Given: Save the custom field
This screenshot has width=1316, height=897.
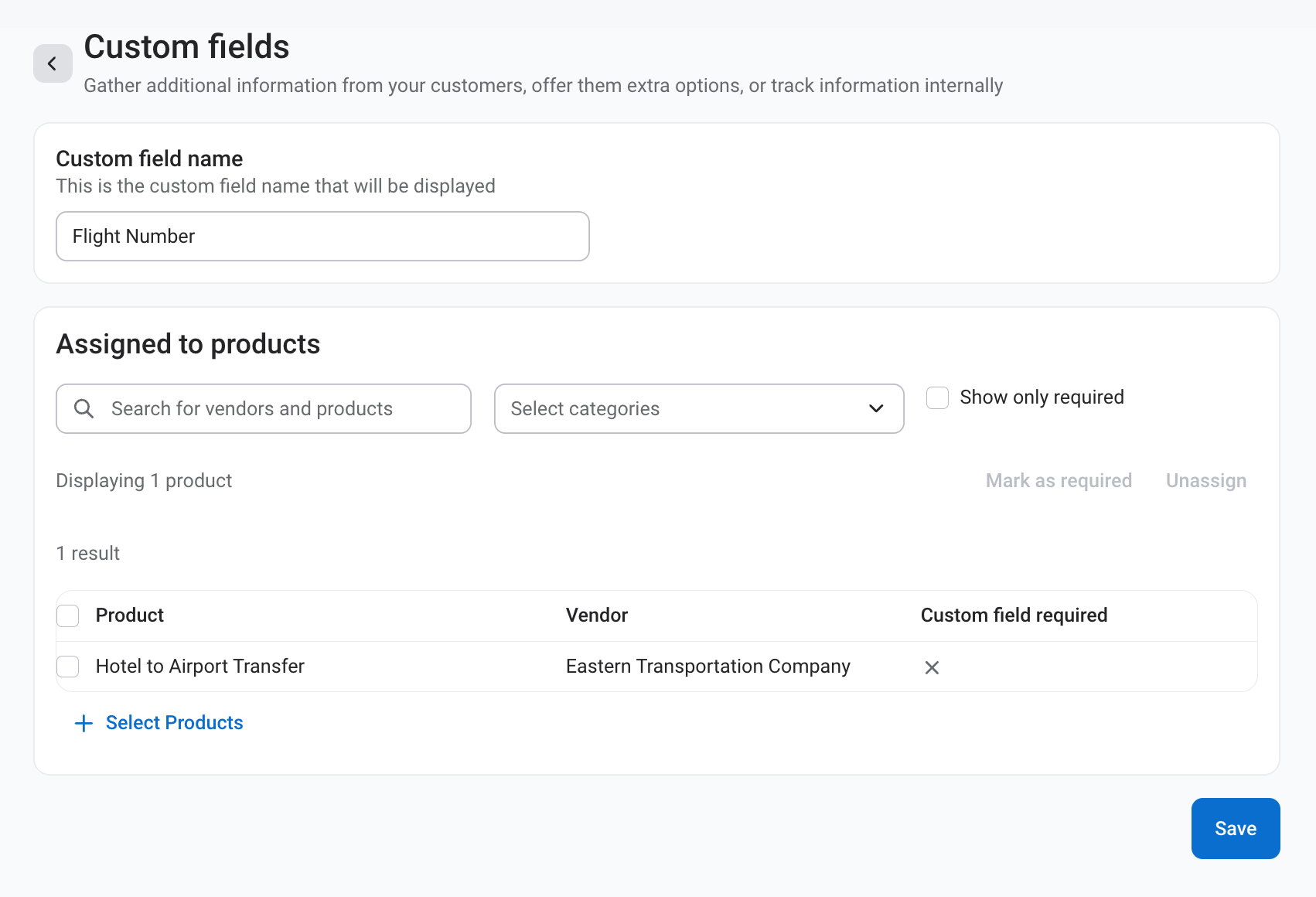Looking at the screenshot, I should [1236, 828].
